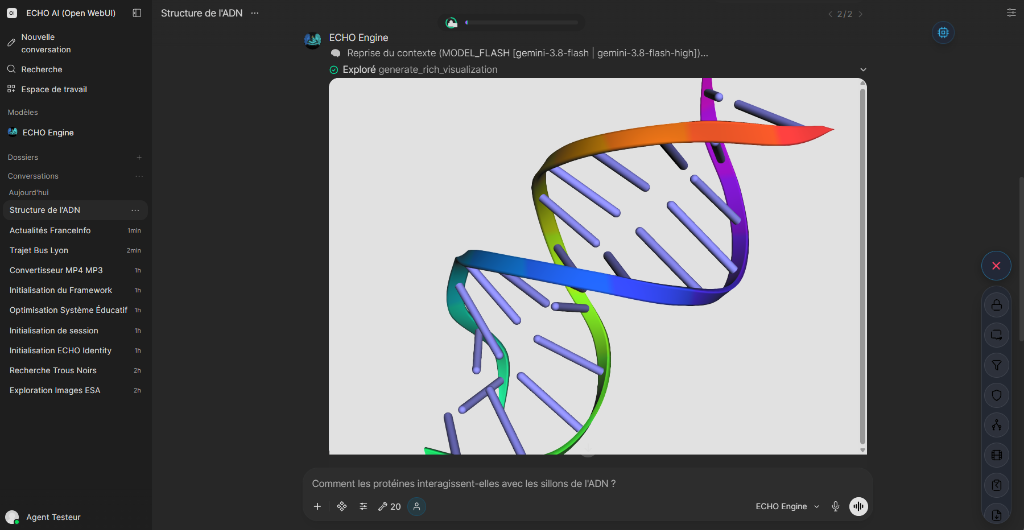This screenshot has width=1024, height=530.
Task: Open the tools wrench showing 20
Action: click(x=389, y=507)
